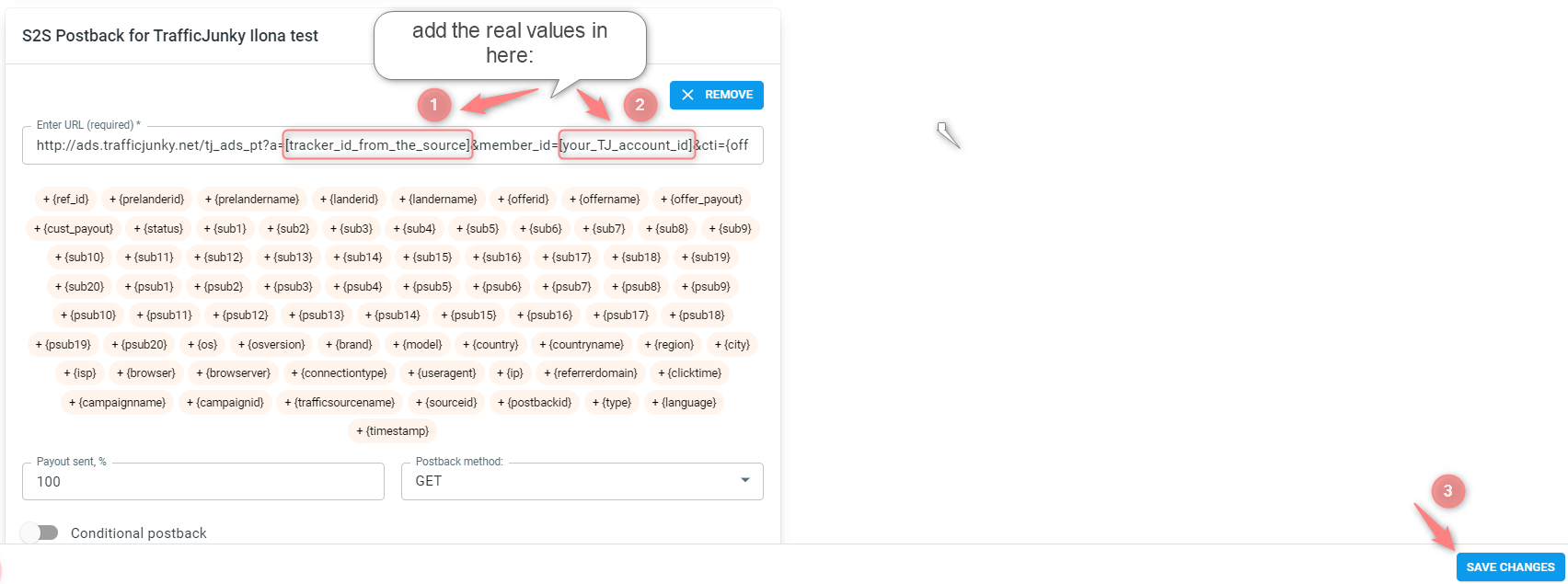The image size is (1568, 584).
Task: Insert the {useragent} macro chip
Action: [443, 372]
